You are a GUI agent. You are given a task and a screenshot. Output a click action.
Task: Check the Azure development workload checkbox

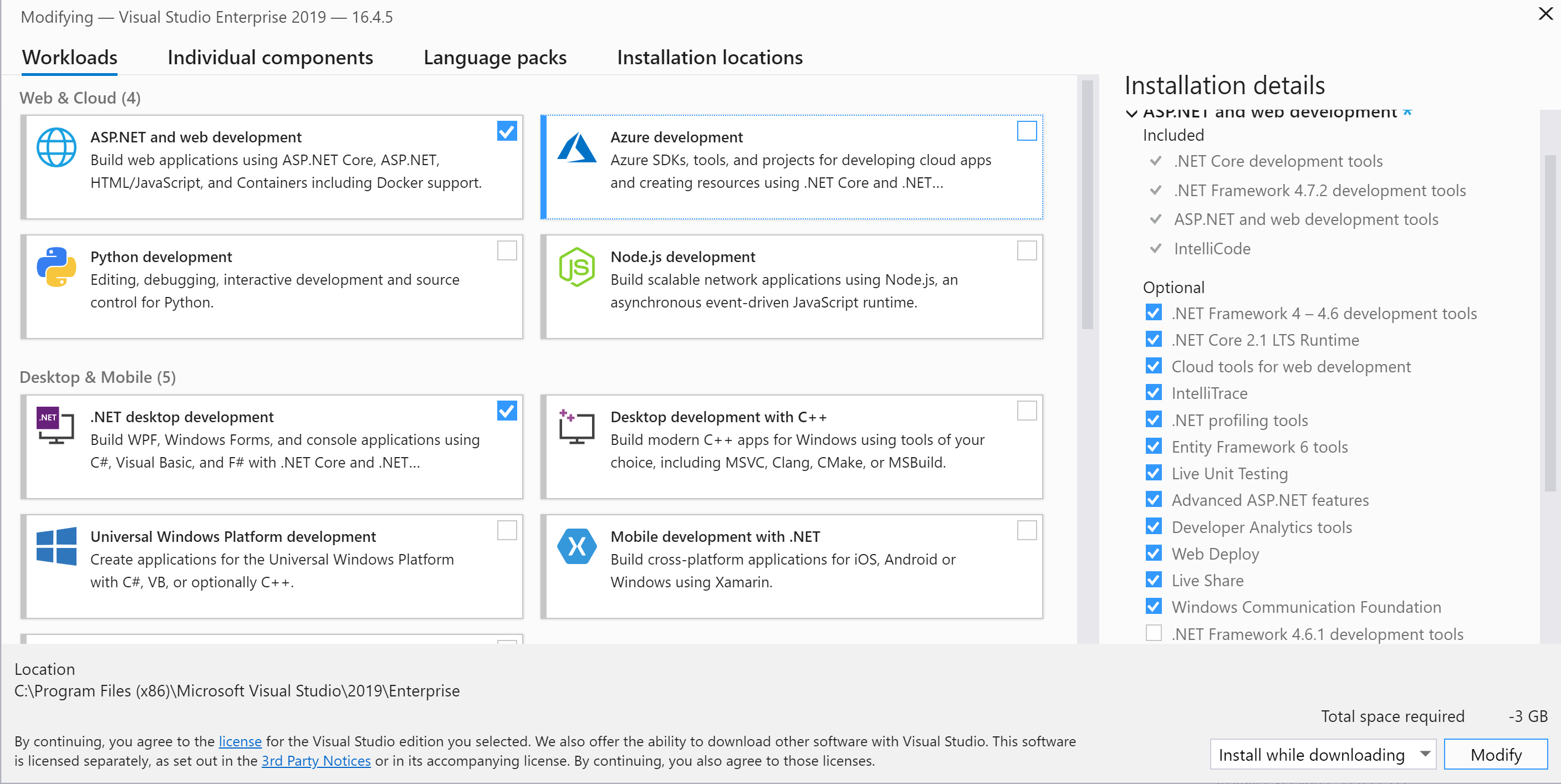pyautogui.click(x=1026, y=131)
